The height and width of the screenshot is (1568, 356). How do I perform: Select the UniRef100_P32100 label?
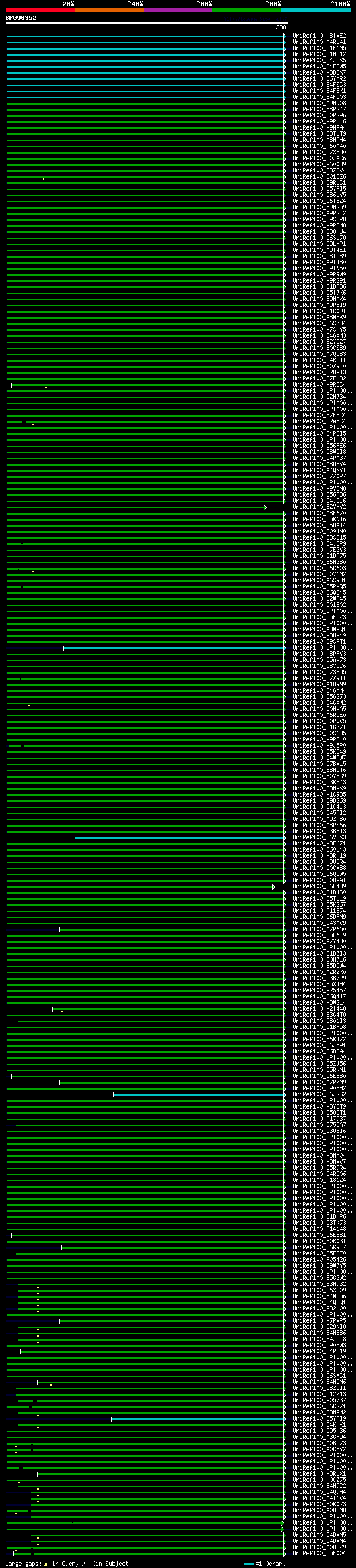point(319,1308)
